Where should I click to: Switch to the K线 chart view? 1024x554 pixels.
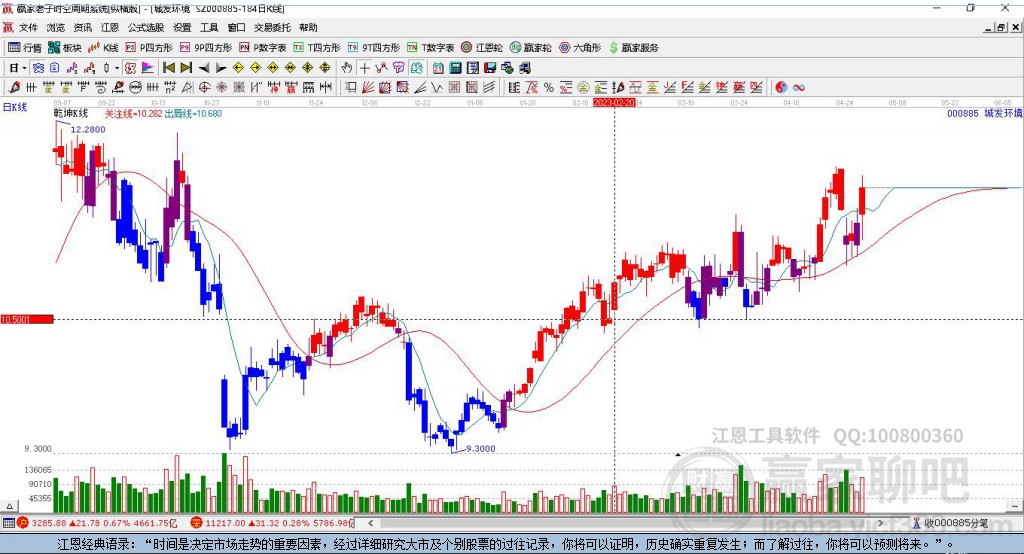[x=103, y=48]
